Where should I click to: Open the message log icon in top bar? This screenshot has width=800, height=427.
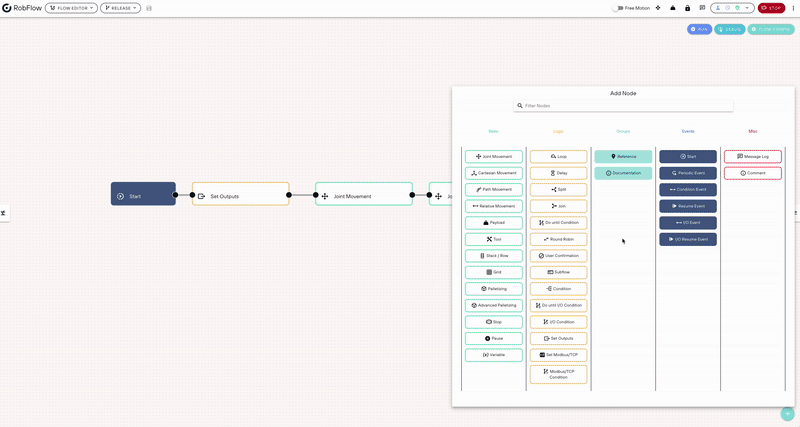coord(703,8)
